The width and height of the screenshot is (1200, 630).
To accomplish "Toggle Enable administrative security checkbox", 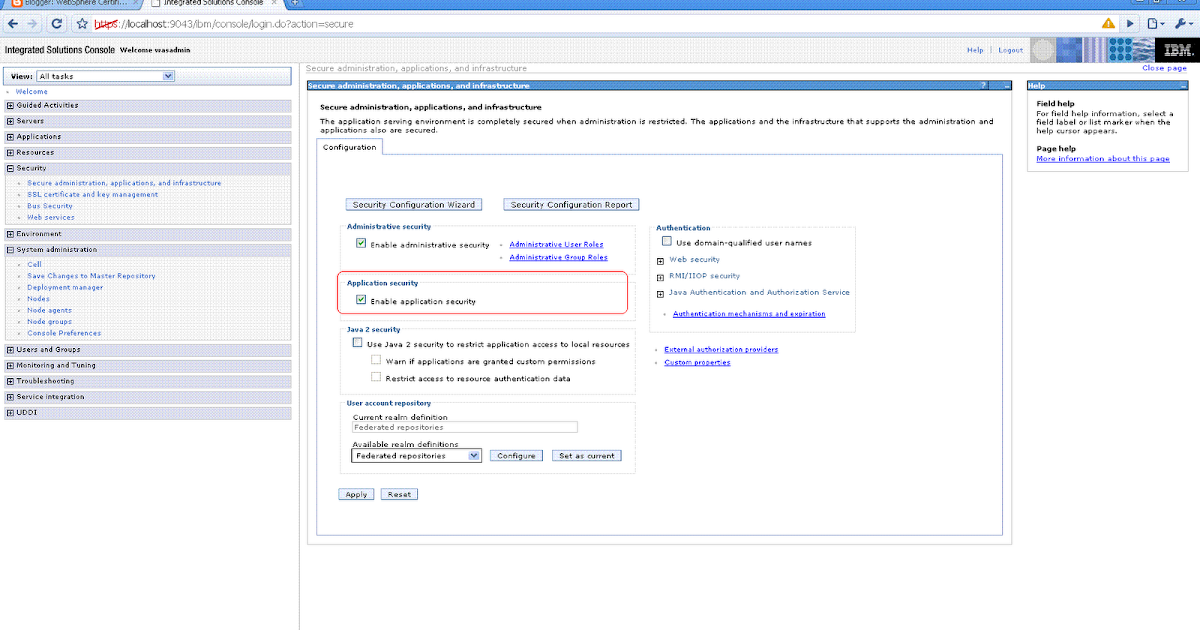I will click(361, 243).
